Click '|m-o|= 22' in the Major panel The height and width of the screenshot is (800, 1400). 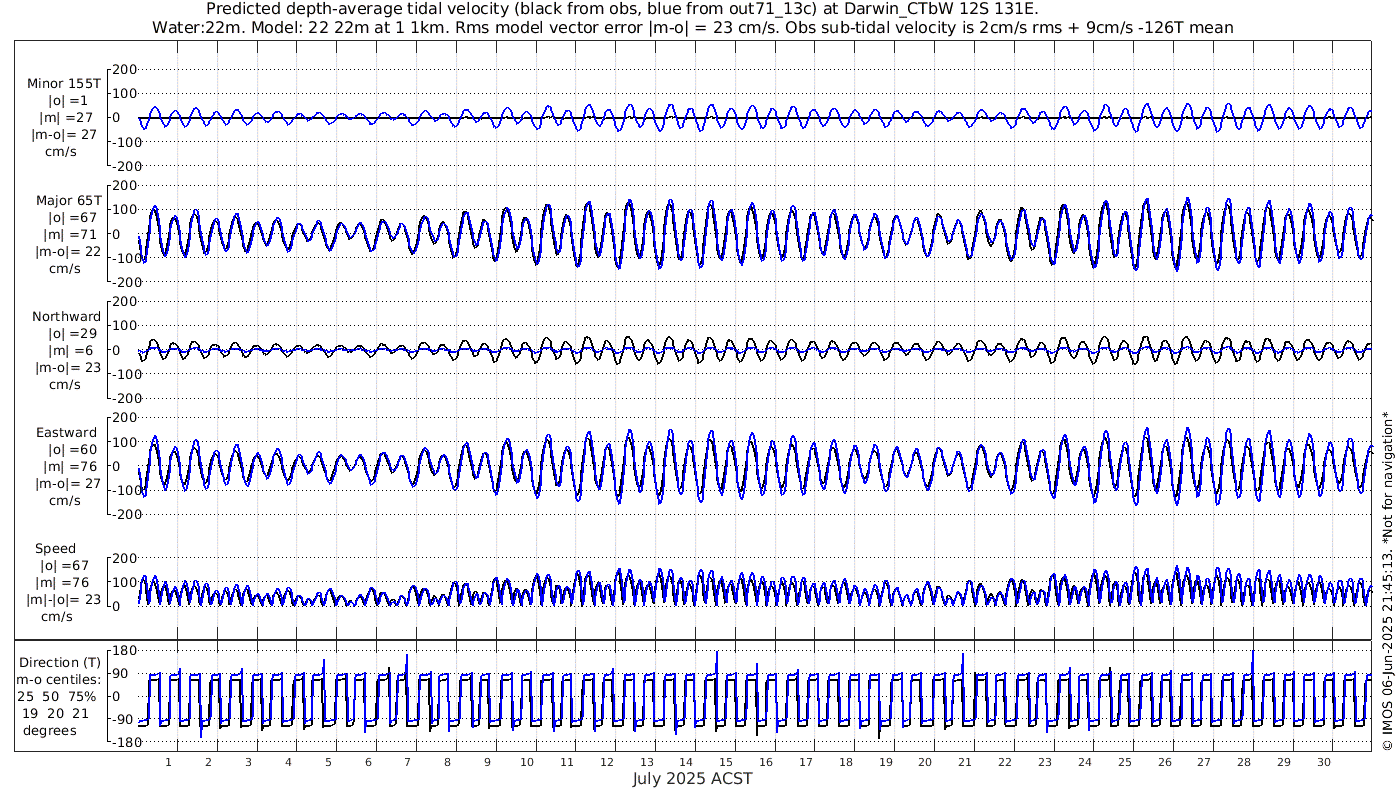[66, 252]
